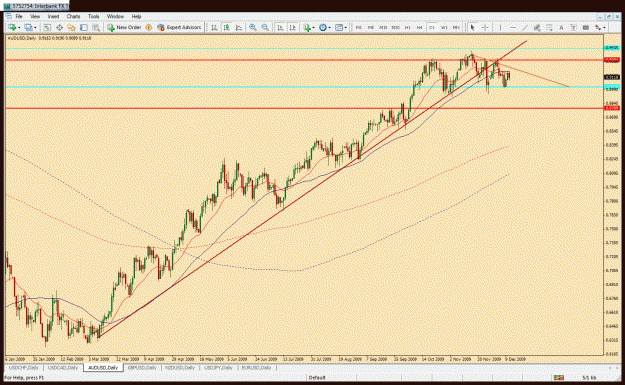Select the Crosshair tool
This screenshot has height=385, width=625.
(x=485, y=28)
